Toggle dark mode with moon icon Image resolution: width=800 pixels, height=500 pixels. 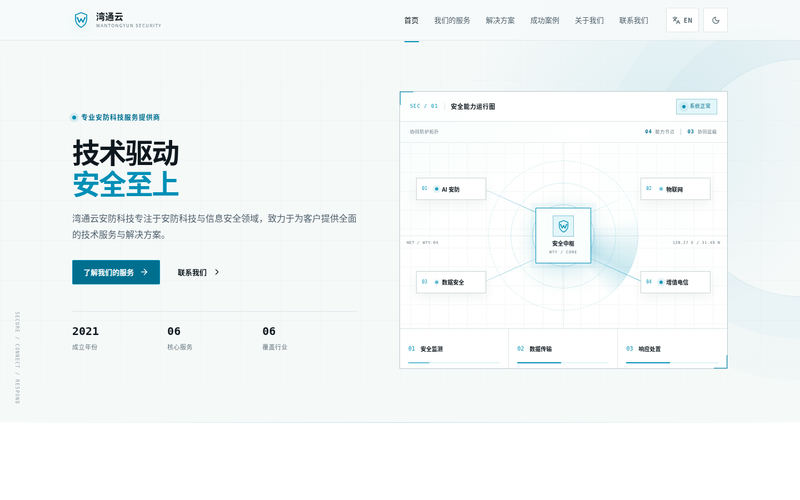(x=715, y=20)
